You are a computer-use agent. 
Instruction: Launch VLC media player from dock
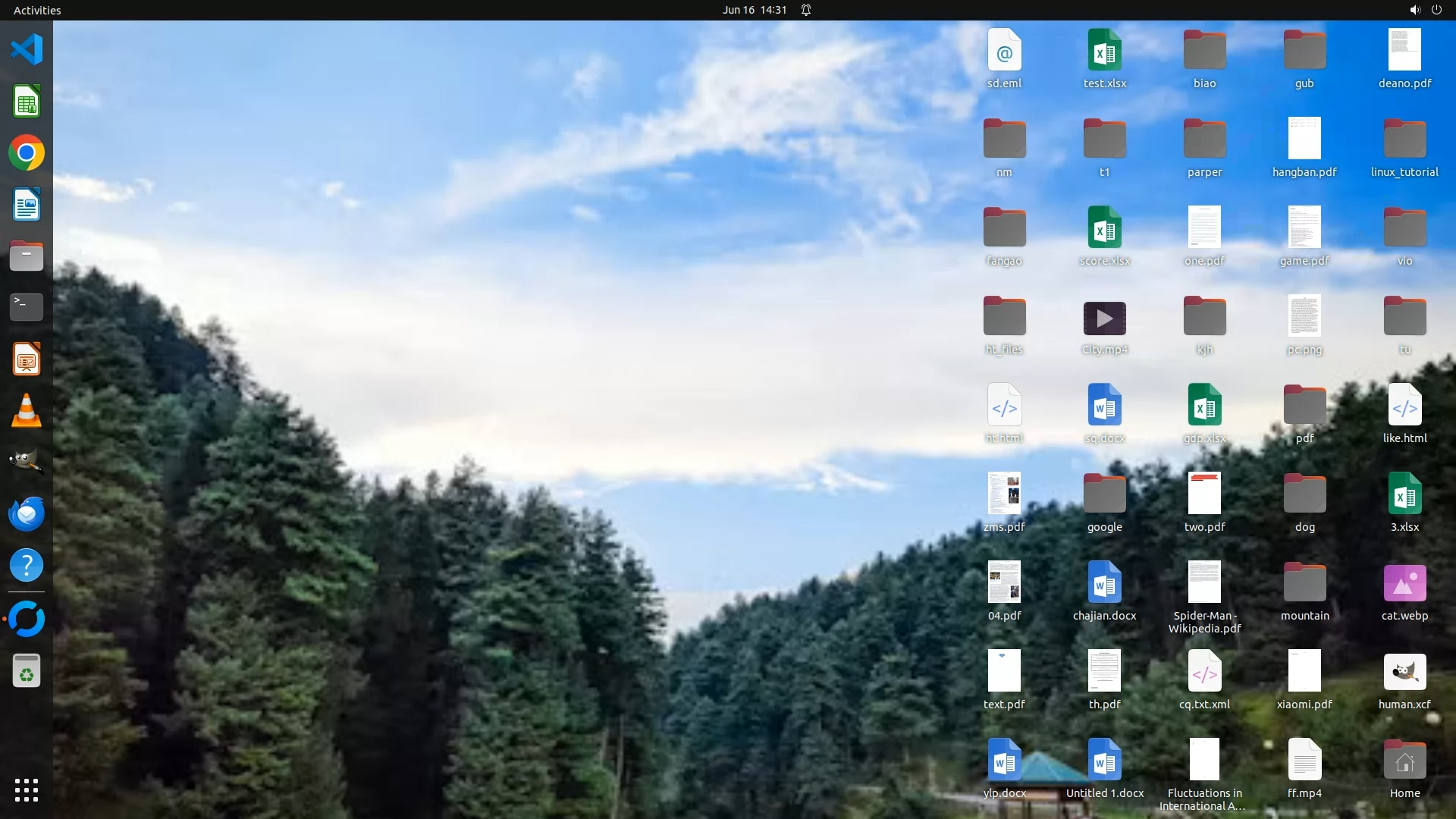pos(27,410)
